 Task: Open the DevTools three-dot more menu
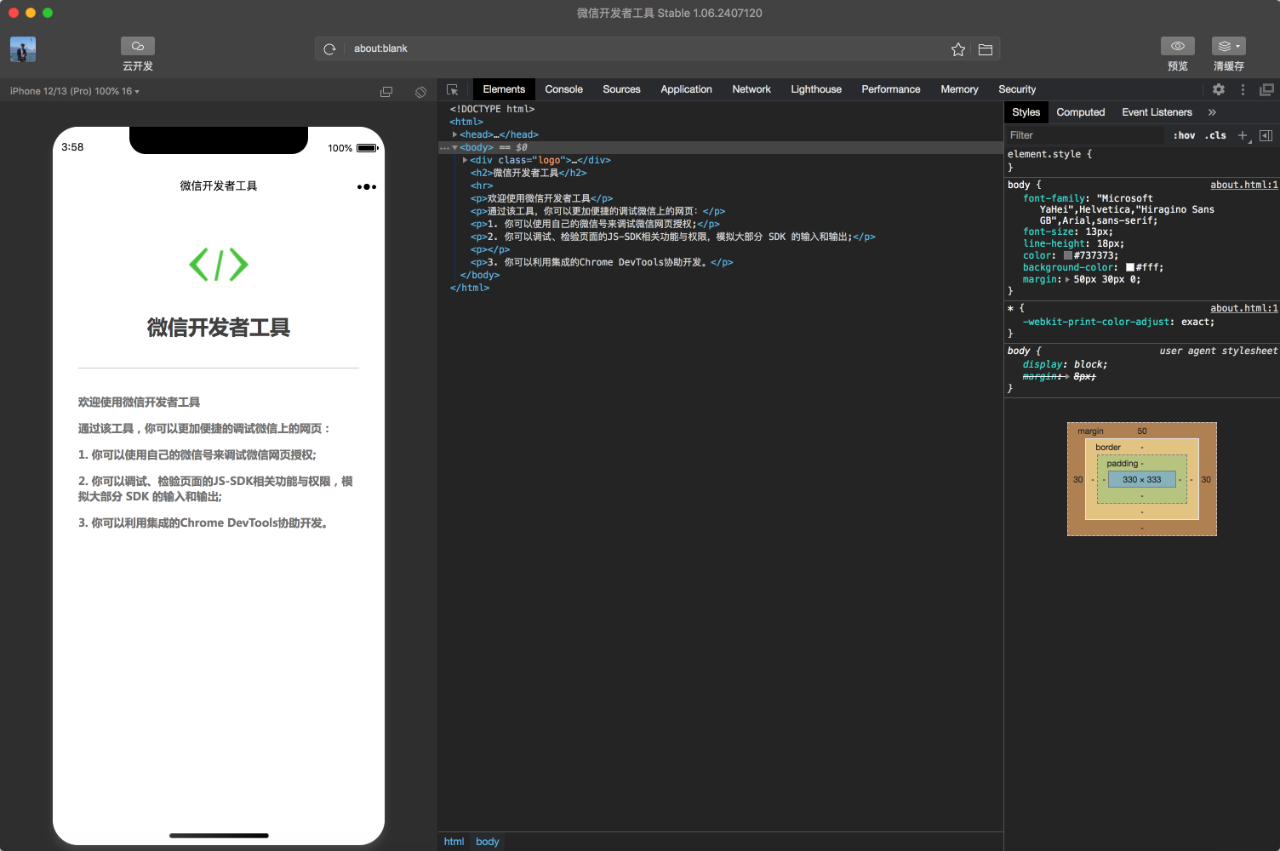tap(1243, 90)
